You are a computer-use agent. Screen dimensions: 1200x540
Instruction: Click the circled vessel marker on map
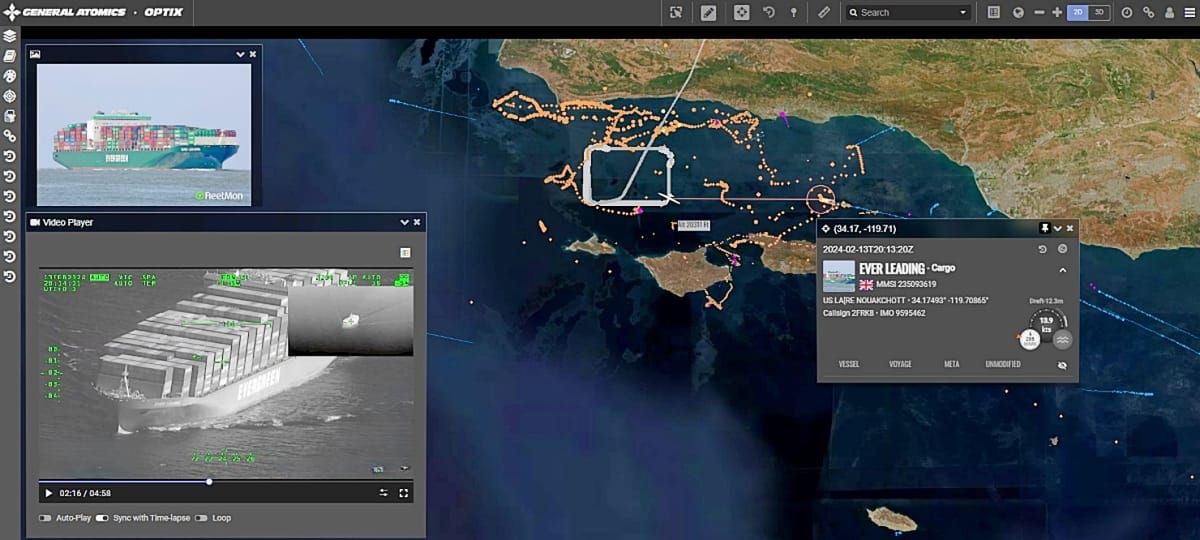(821, 199)
